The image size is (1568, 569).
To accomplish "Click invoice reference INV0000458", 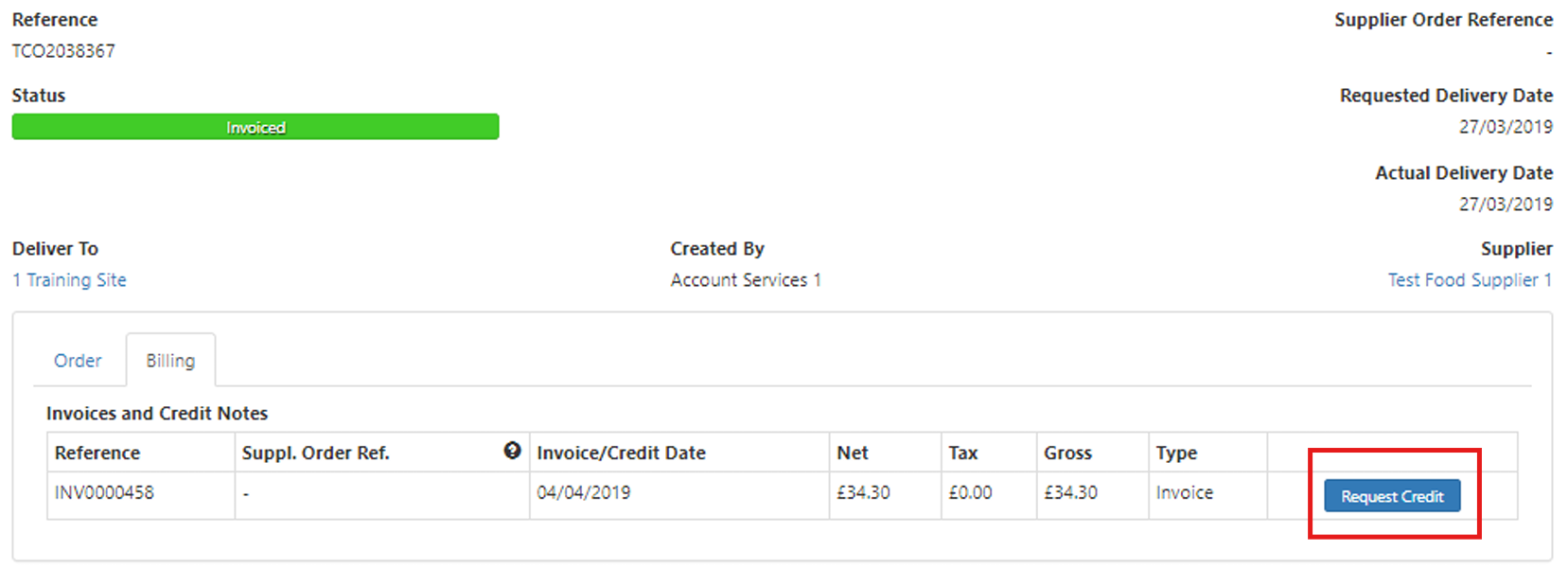I will (x=104, y=492).
